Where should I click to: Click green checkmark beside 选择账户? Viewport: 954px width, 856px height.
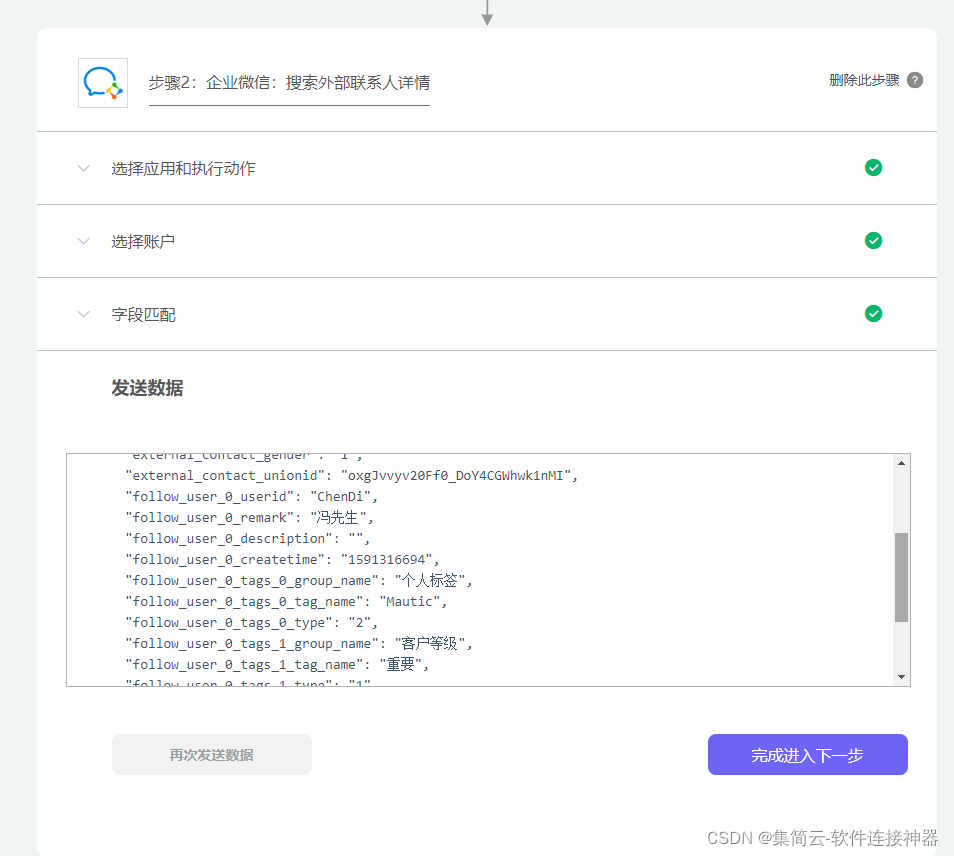pyautogui.click(x=873, y=240)
